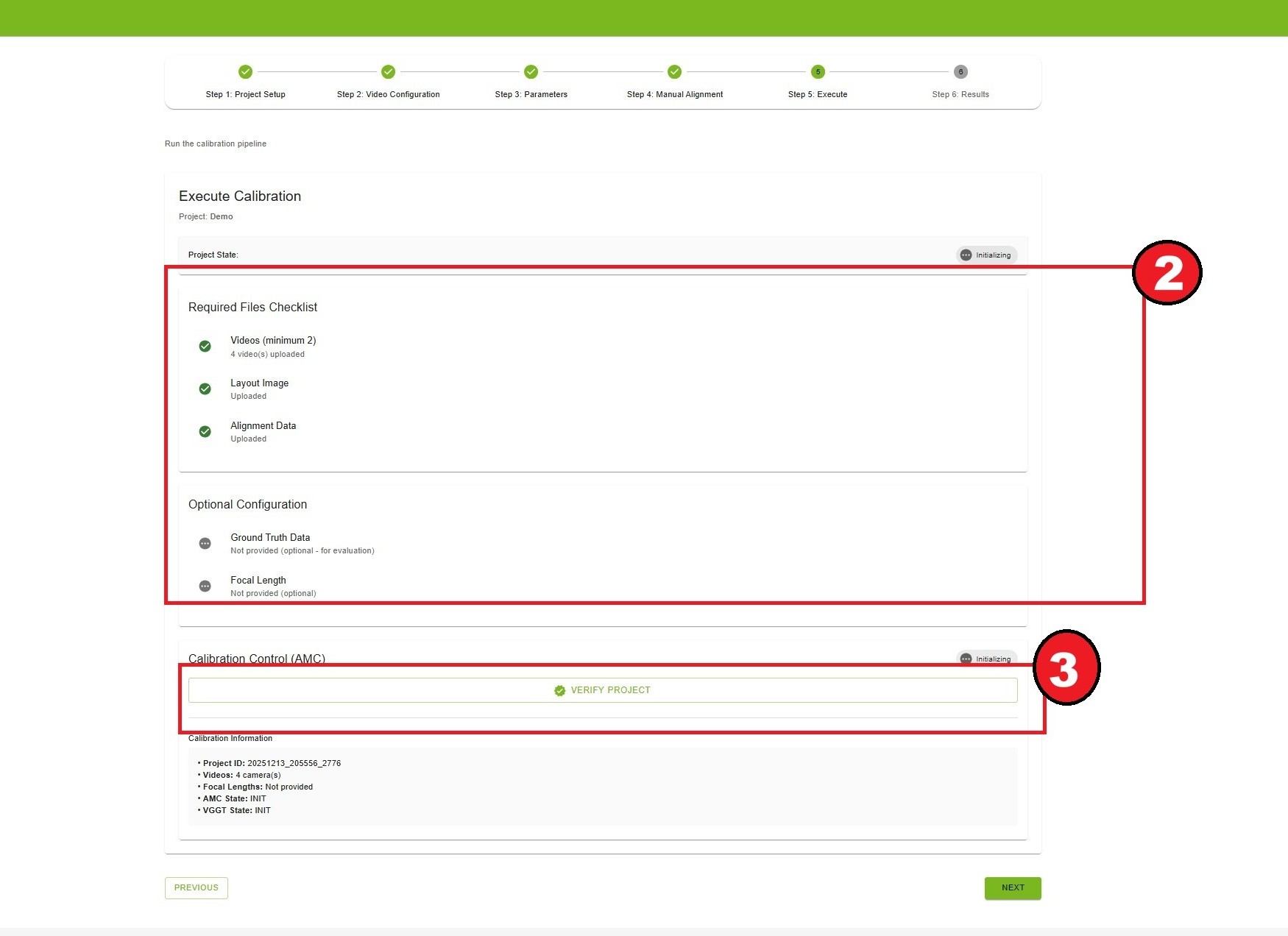Click the VERIFY PROJECT button
The image size is (1288, 936).
coord(603,690)
